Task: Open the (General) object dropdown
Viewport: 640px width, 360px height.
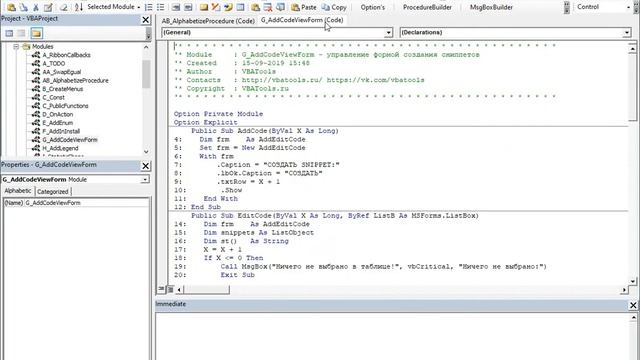Action: pyautogui.click(x=388, y=32)
